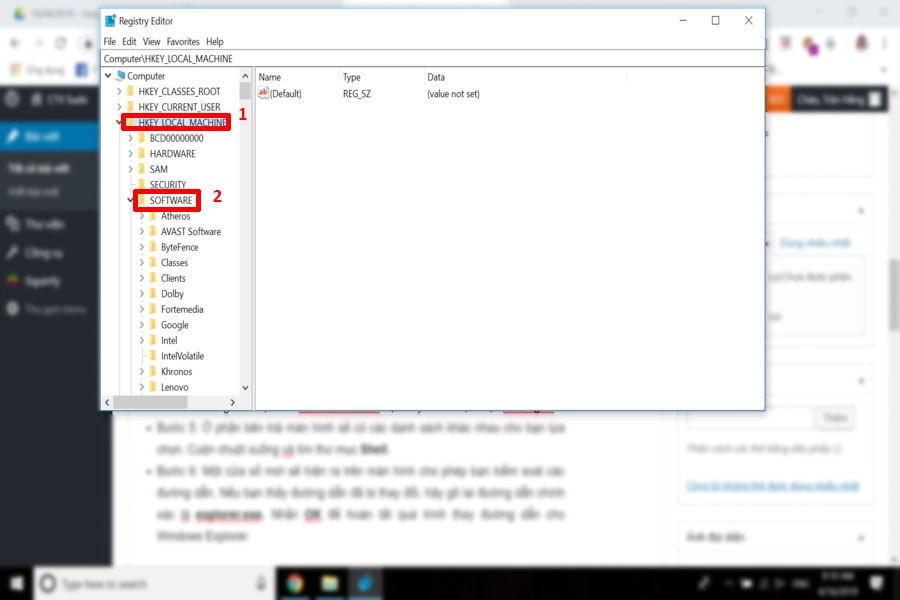Open the File menu
900x600 pixels.
pos(110,42)
